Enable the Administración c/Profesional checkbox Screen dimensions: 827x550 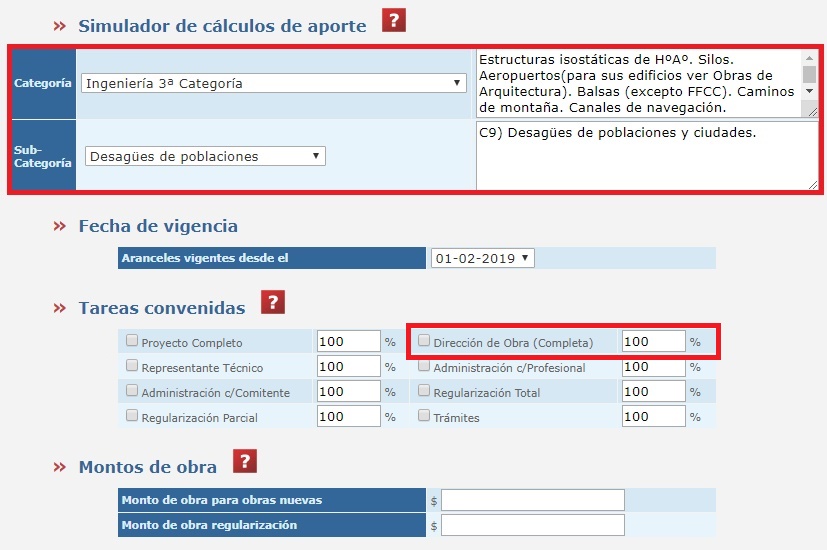424,366
